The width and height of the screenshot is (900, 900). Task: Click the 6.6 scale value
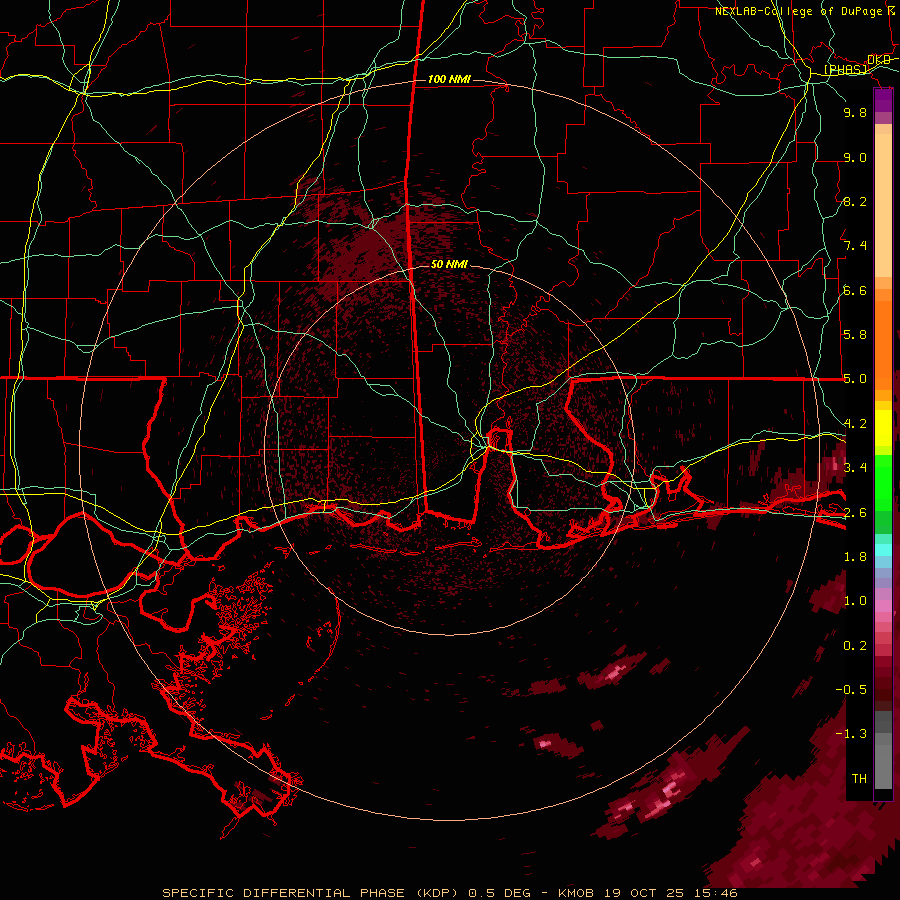(855, 290)
